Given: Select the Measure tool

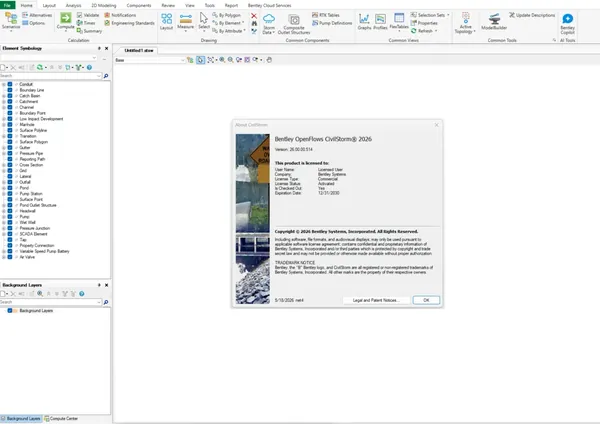Looking at the screenshot, I should point(186,21).
